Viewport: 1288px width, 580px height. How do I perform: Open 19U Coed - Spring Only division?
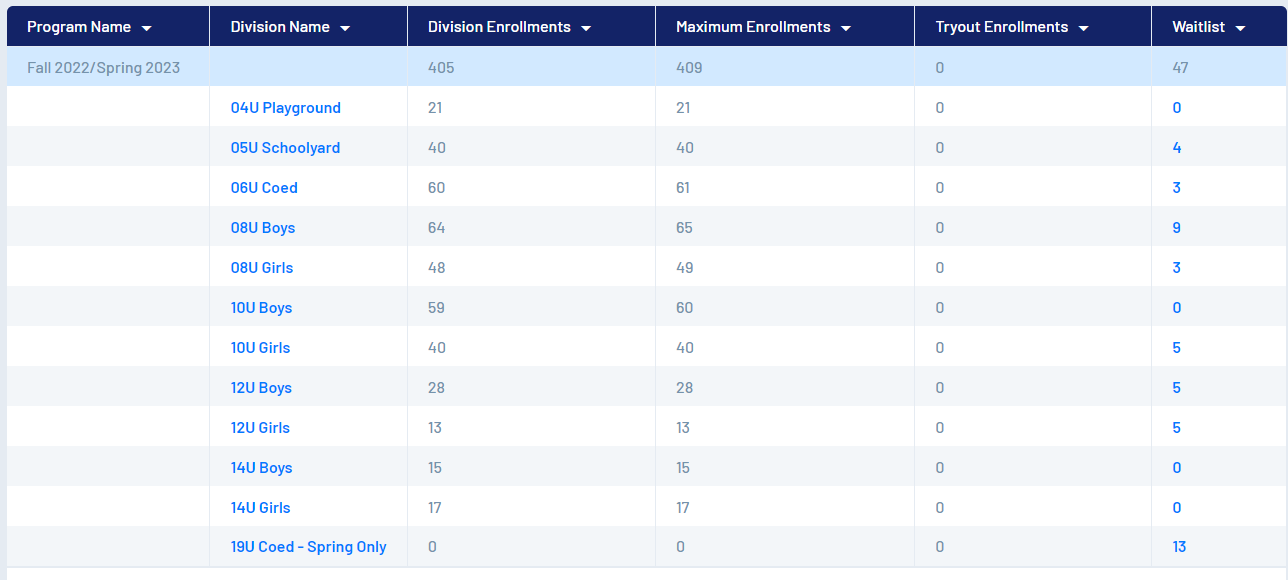(308, 547)
